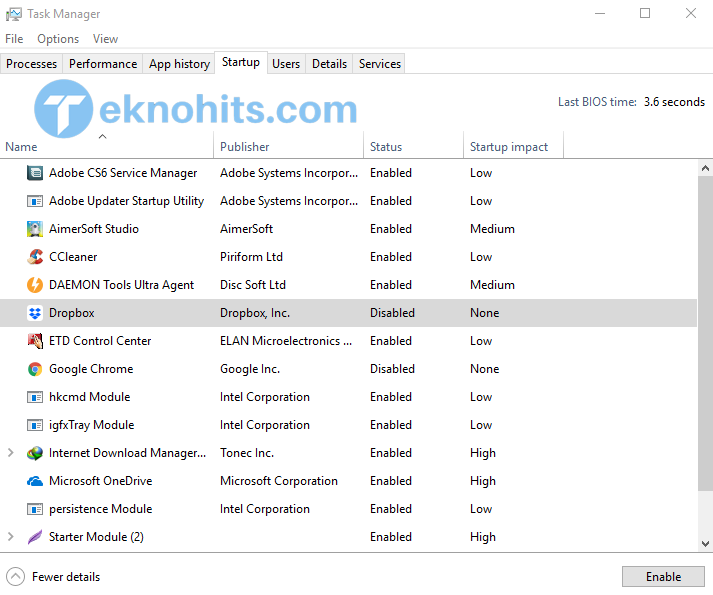The height and width of the screenshot is (595, 713).
Task: Expand the Starter Module (2) group
Action: [x=11, y=537]
